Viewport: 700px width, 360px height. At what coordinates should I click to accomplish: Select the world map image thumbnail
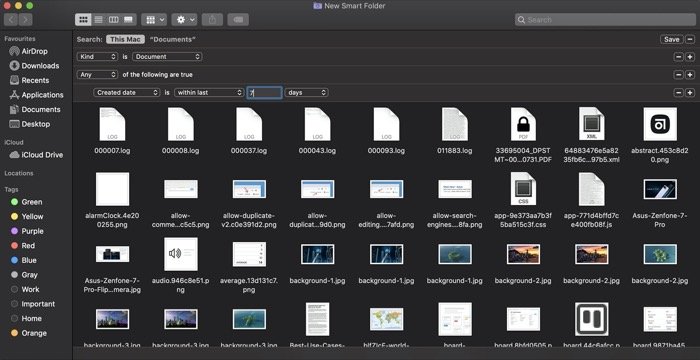click(386, 319)
